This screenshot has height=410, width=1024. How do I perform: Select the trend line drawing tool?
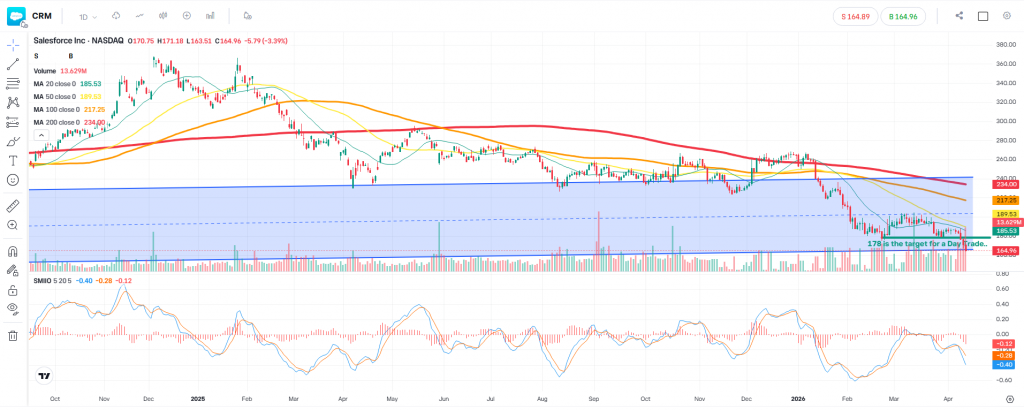(13, 64)
